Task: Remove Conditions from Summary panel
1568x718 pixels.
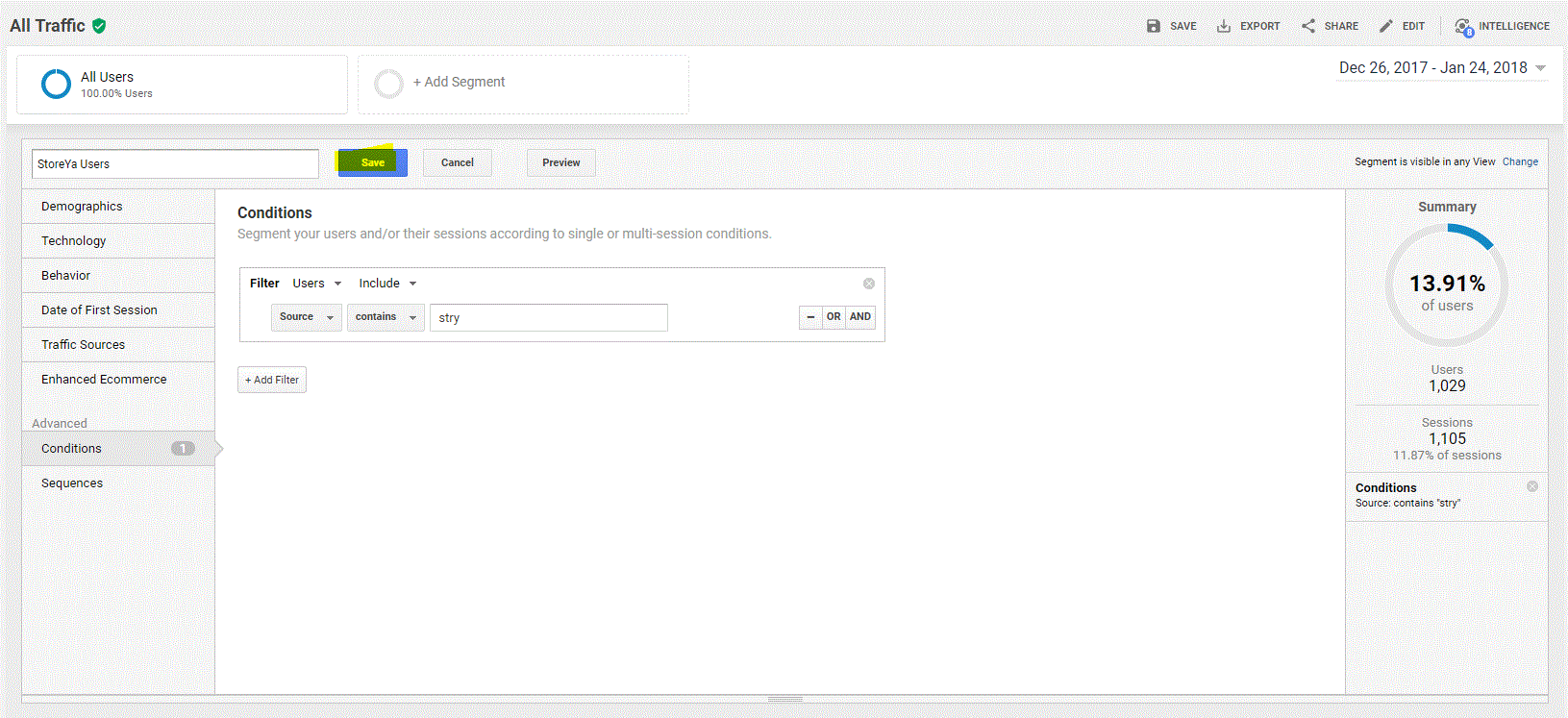Action: [x=1532, y=486]
